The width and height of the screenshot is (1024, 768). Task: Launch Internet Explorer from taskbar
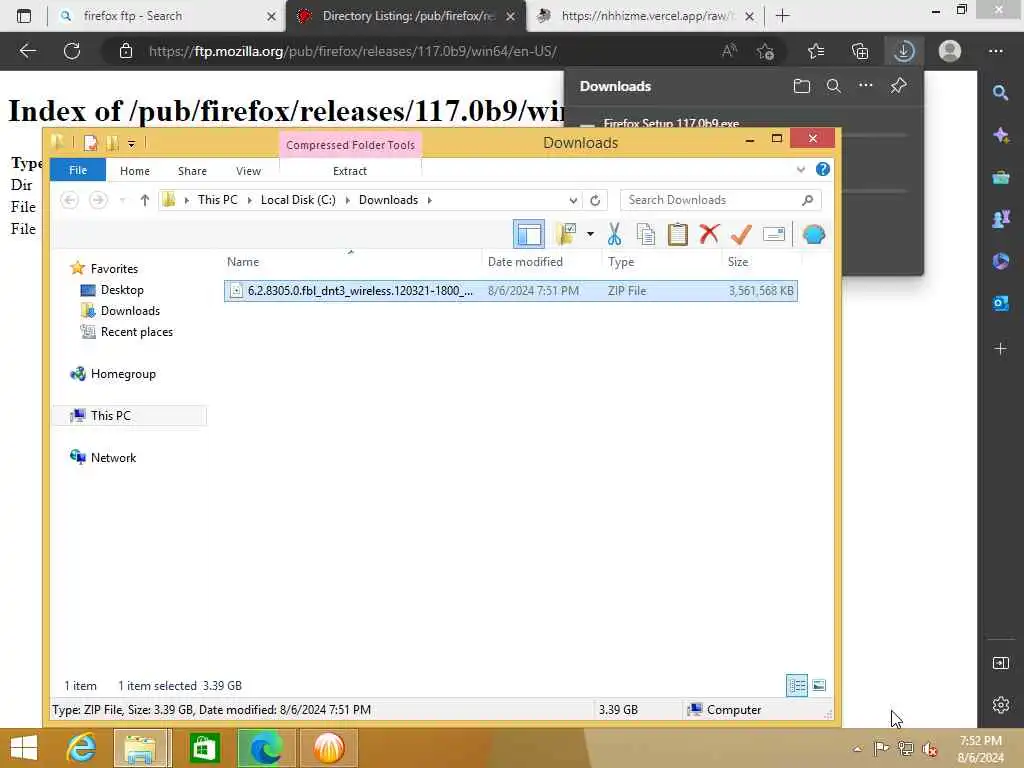(81, 748)
